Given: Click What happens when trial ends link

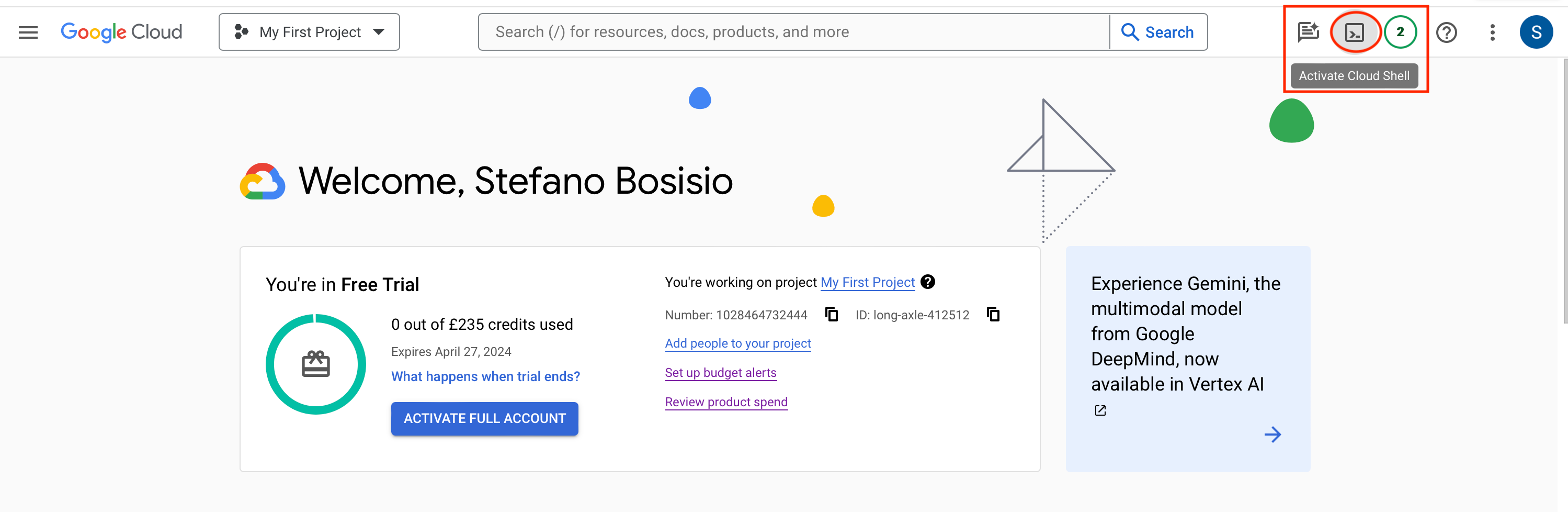Looking at the screenshot, I should 486,377.
